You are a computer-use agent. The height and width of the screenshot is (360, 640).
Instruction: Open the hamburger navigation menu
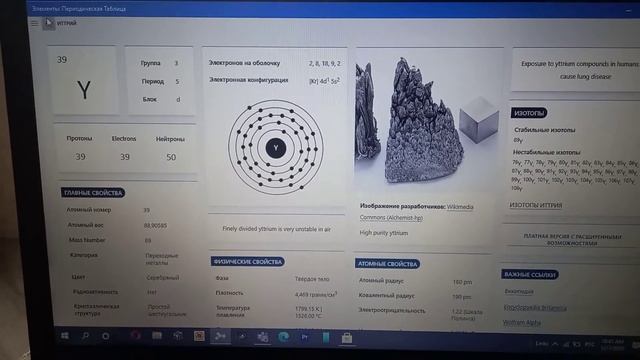click(x=35, y=23)
